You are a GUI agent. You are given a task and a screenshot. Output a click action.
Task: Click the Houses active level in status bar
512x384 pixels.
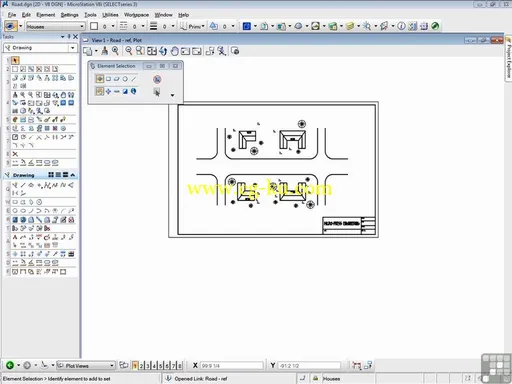tap(331, 379)
